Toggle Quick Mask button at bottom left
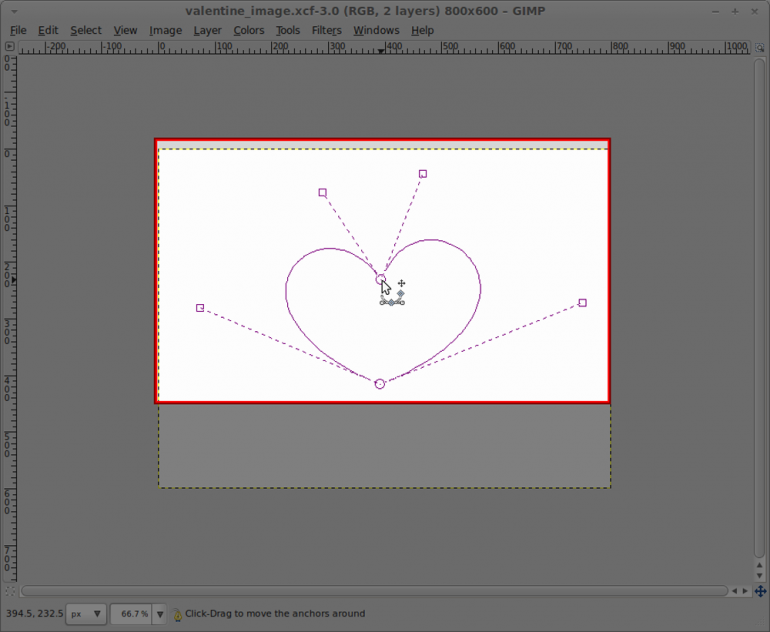Viewport: 770px width, 632px height. point(9,591)
